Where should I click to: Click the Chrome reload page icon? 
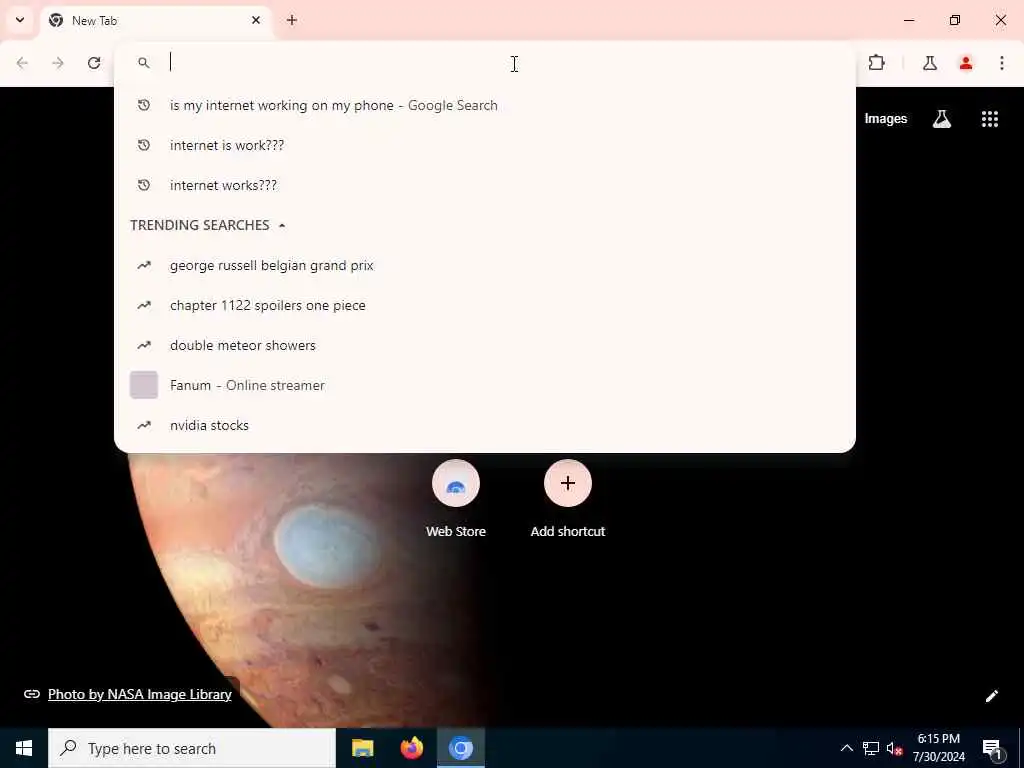[94, 63]
